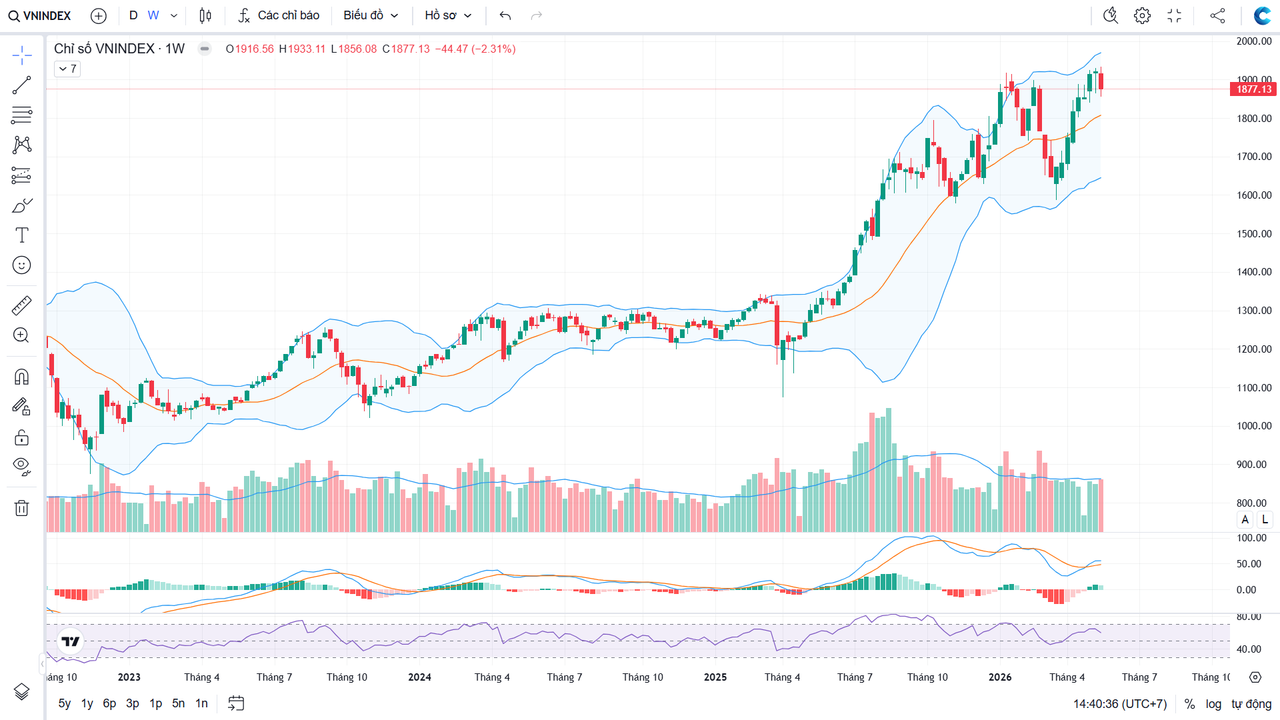Switch to the D daily interval
Image resolution: width=1280 pixels, height=720 pixels.
pos(133,16)
